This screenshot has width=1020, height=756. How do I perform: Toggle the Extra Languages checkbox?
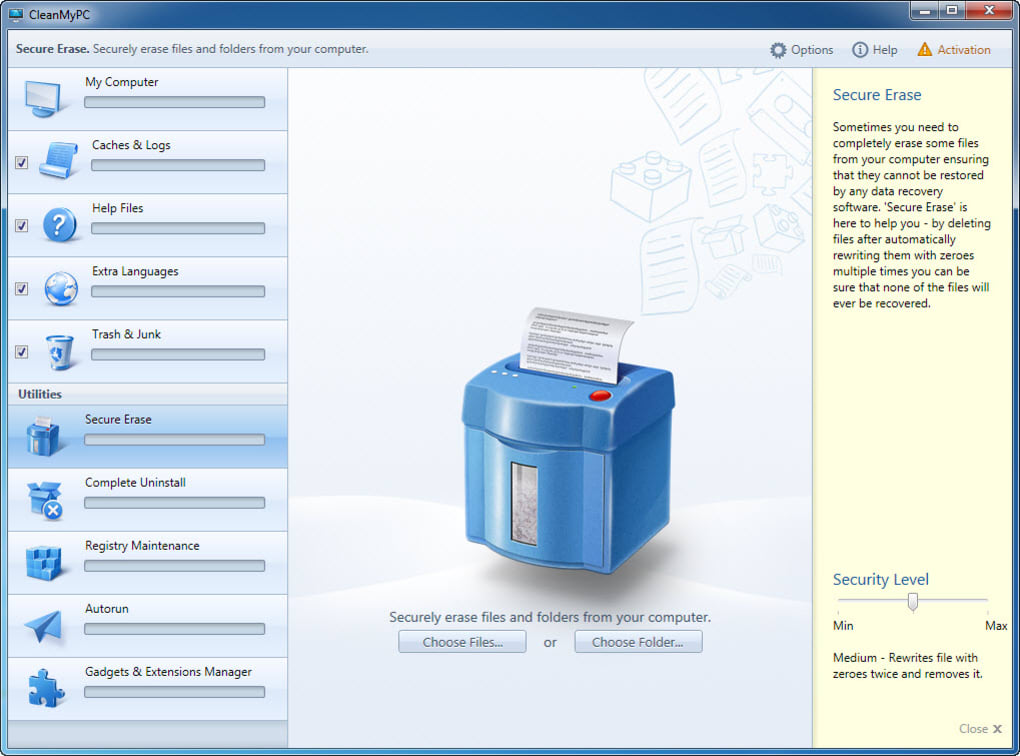[x=21, y=288]
